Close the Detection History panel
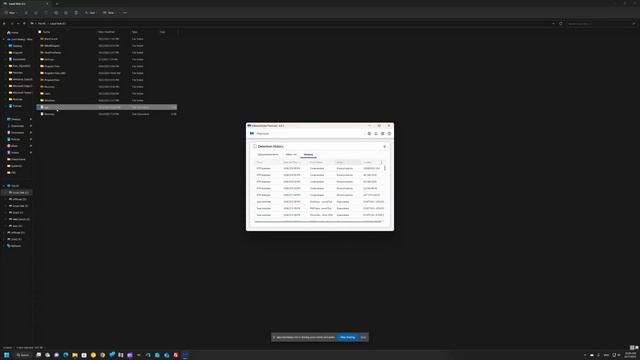Image resolution: width=640 pixels, height=360 pixels. (384, 147)
